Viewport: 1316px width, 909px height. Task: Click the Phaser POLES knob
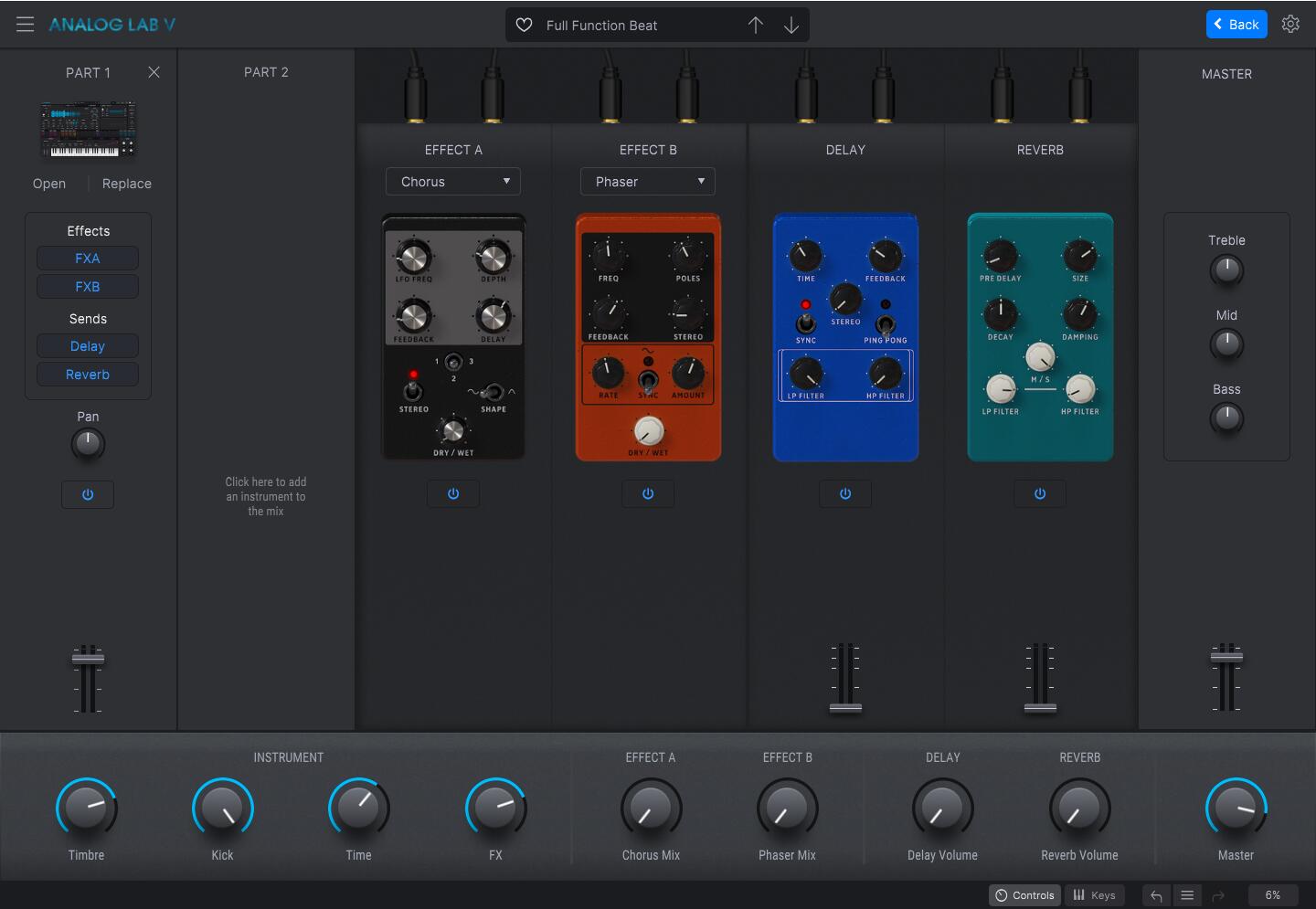coord(687,255)
